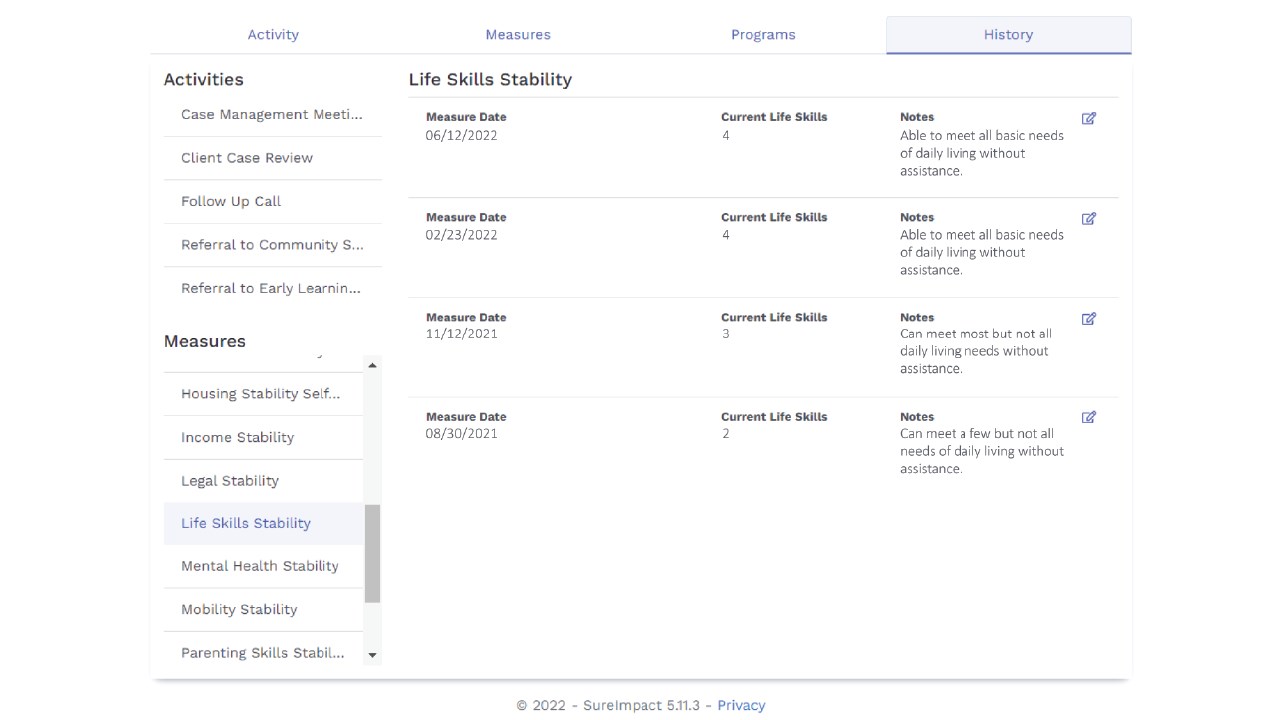Viewport: 1280px width, 720px height.
Task: Open the Privacy link in footer
Action: coord(741,705)
